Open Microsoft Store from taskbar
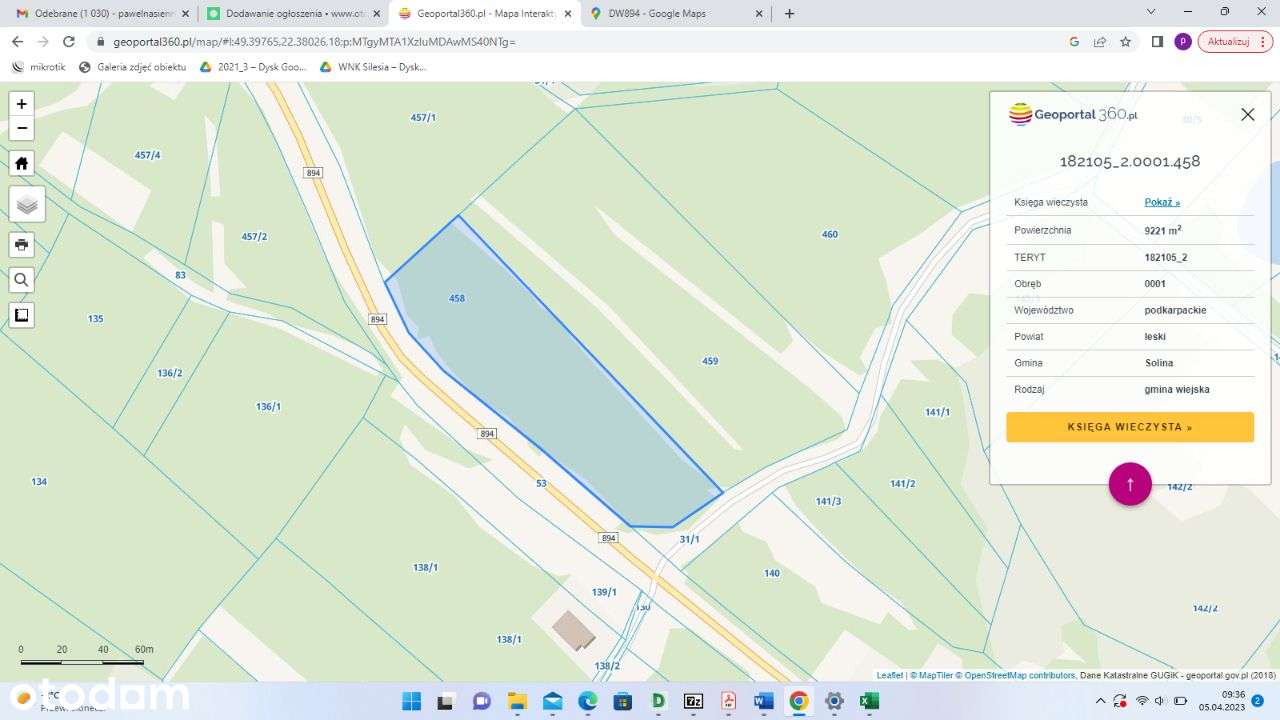 coord(623,701)
